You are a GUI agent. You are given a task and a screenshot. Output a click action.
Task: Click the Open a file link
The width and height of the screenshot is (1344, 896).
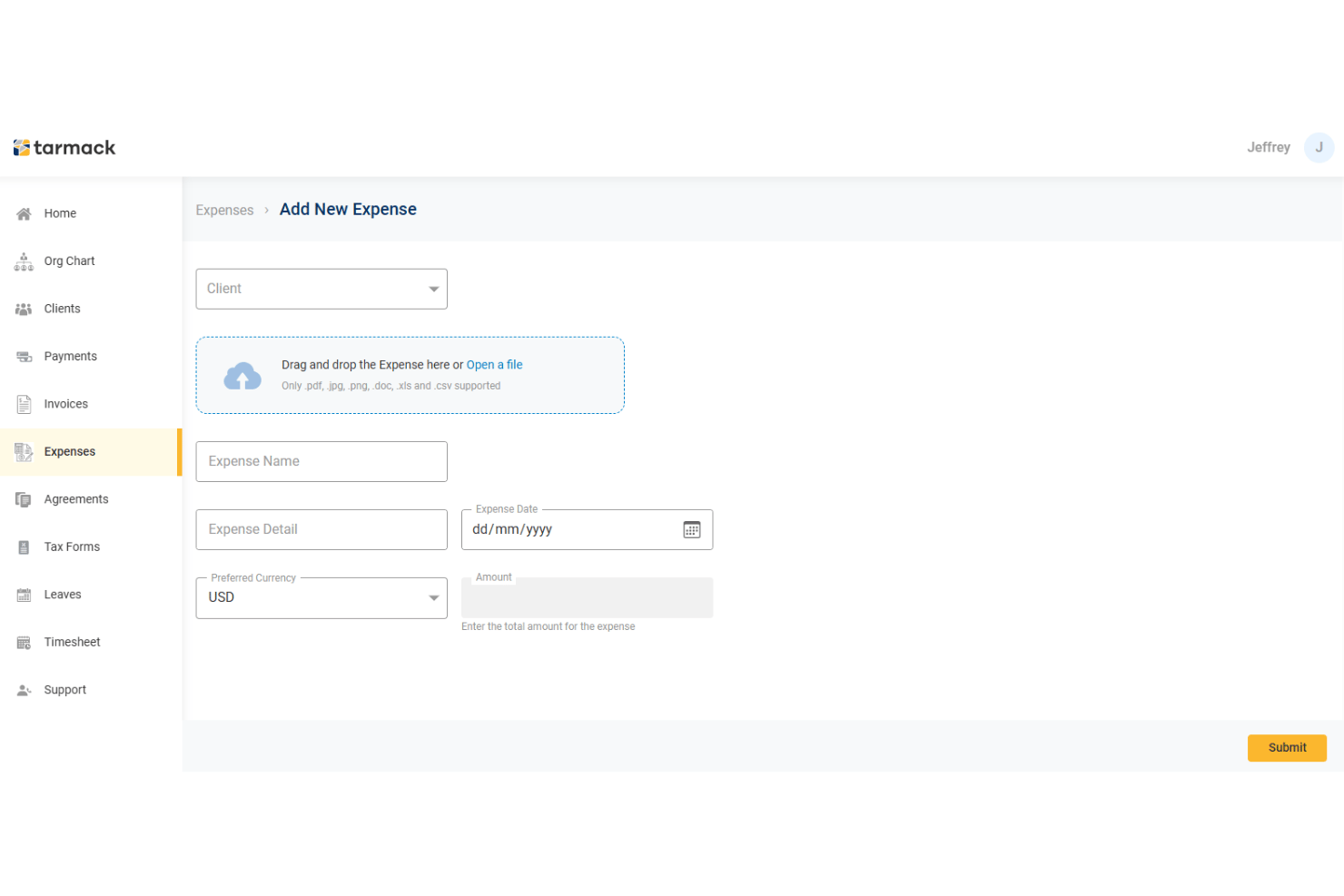[x=495, y=365]
